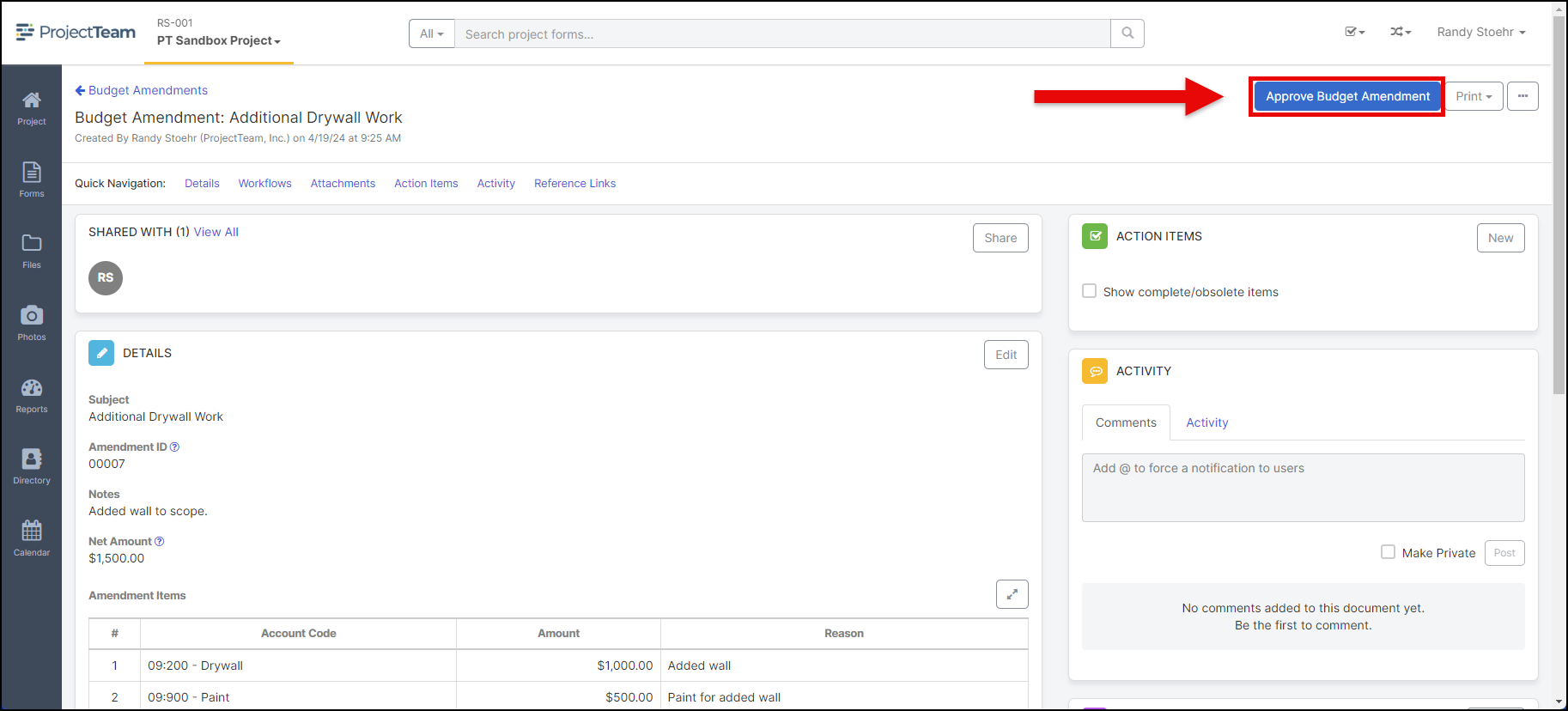Viewport: 1568px width, 711px height.
Task: Click the ProjectTeam logo
Action: [x=76, y=33]
